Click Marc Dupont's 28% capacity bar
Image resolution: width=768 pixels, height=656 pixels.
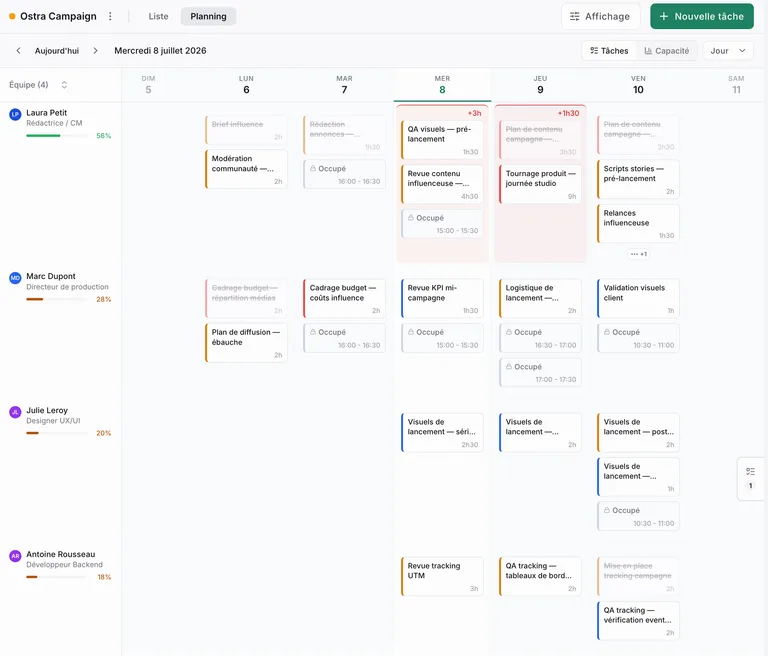point(57,299)
